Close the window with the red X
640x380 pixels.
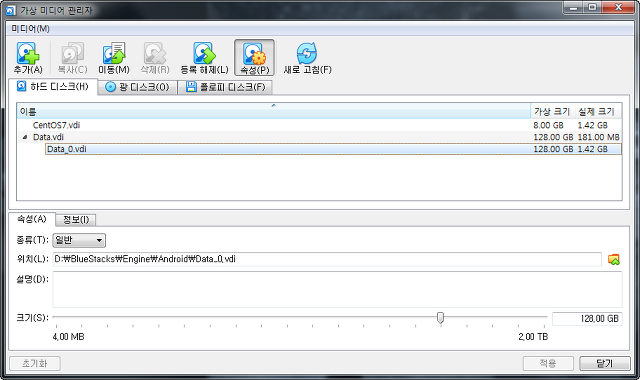618,8
